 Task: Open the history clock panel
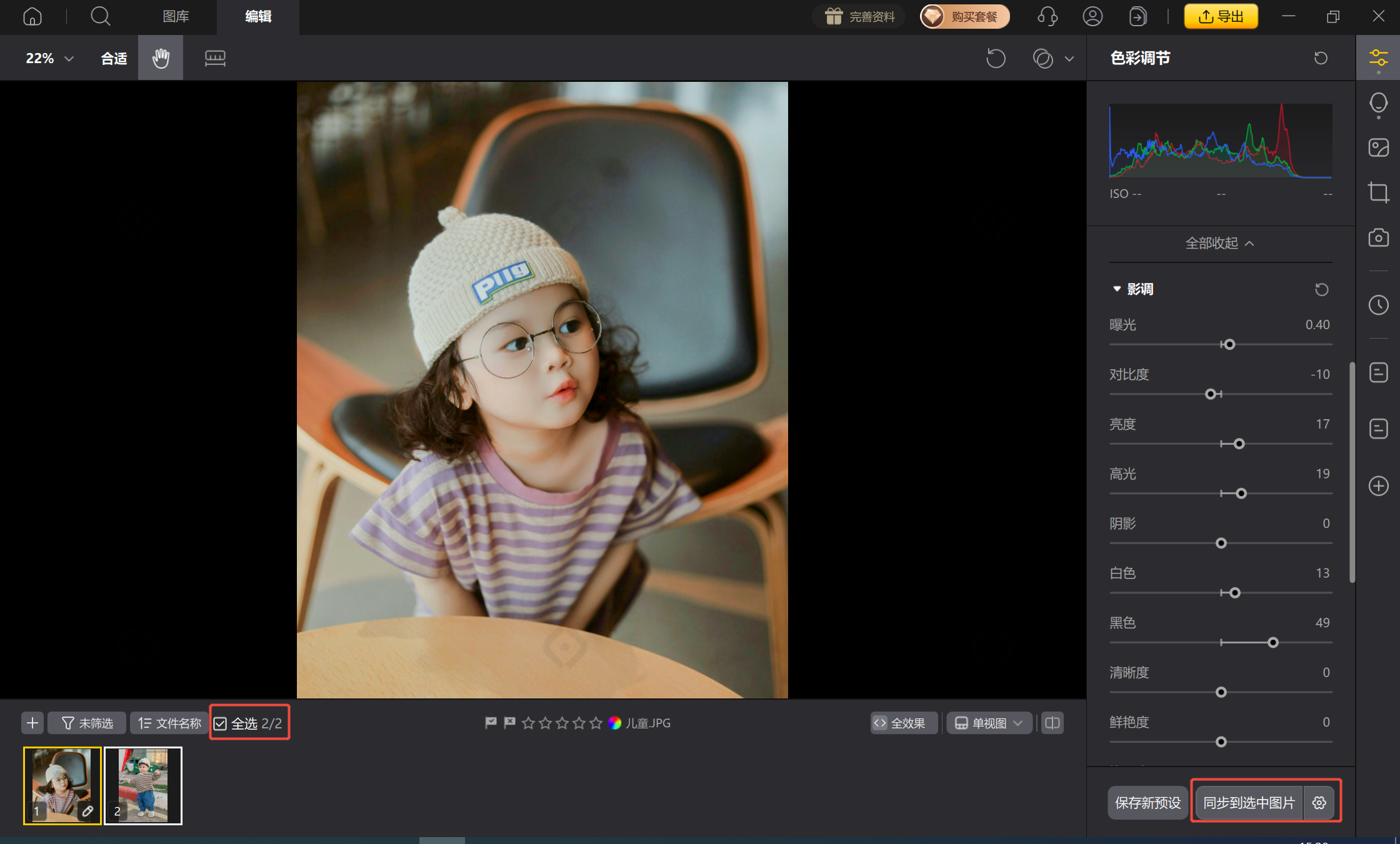tap(1378, 305)
